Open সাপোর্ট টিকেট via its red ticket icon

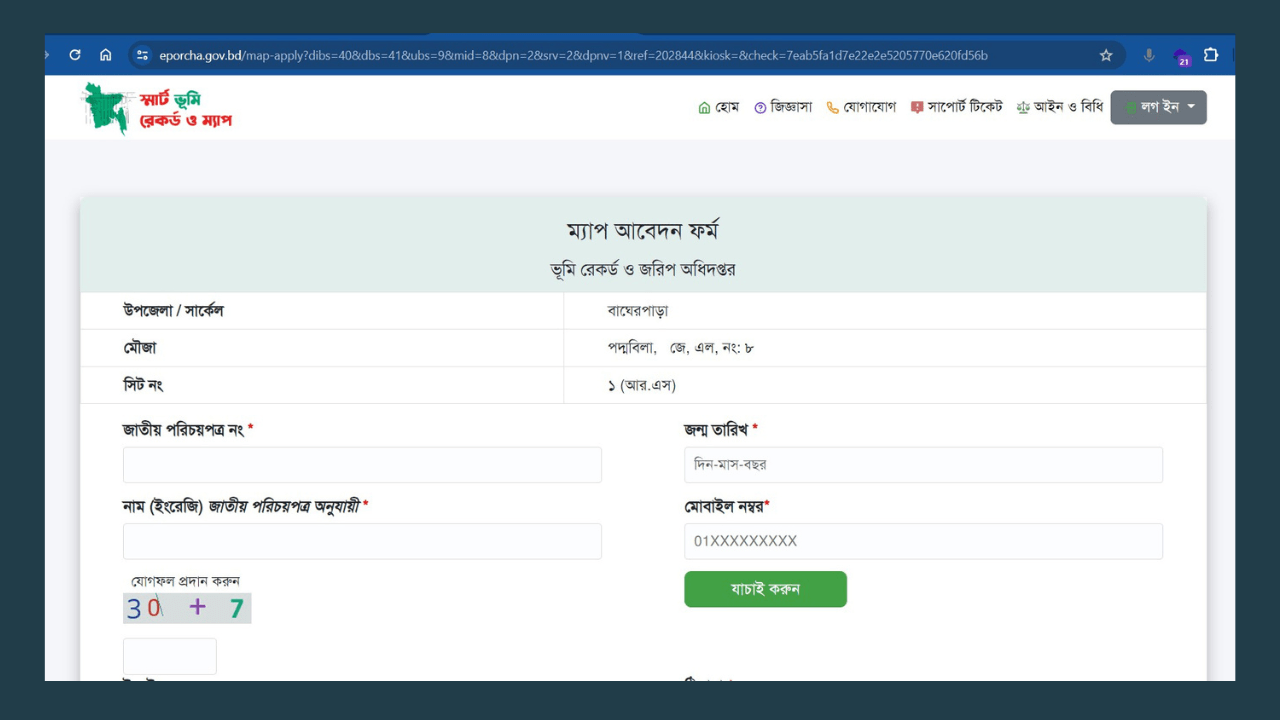click(x=916, y=107)
